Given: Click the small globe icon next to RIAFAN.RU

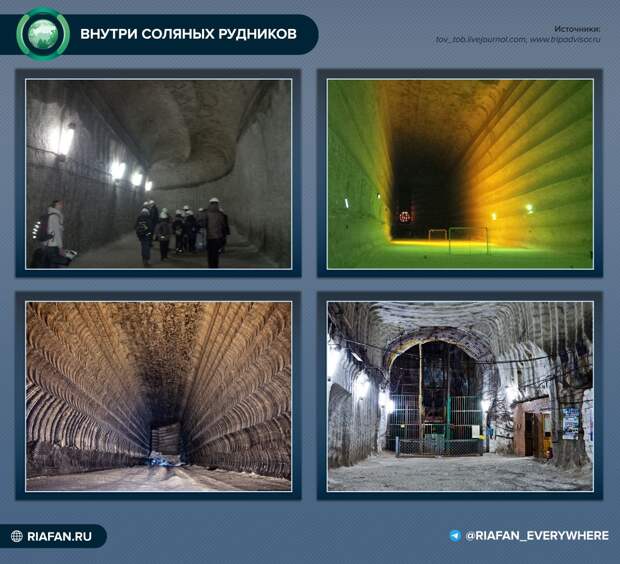Looking at the screenshot, I should (x=17, y=536).
